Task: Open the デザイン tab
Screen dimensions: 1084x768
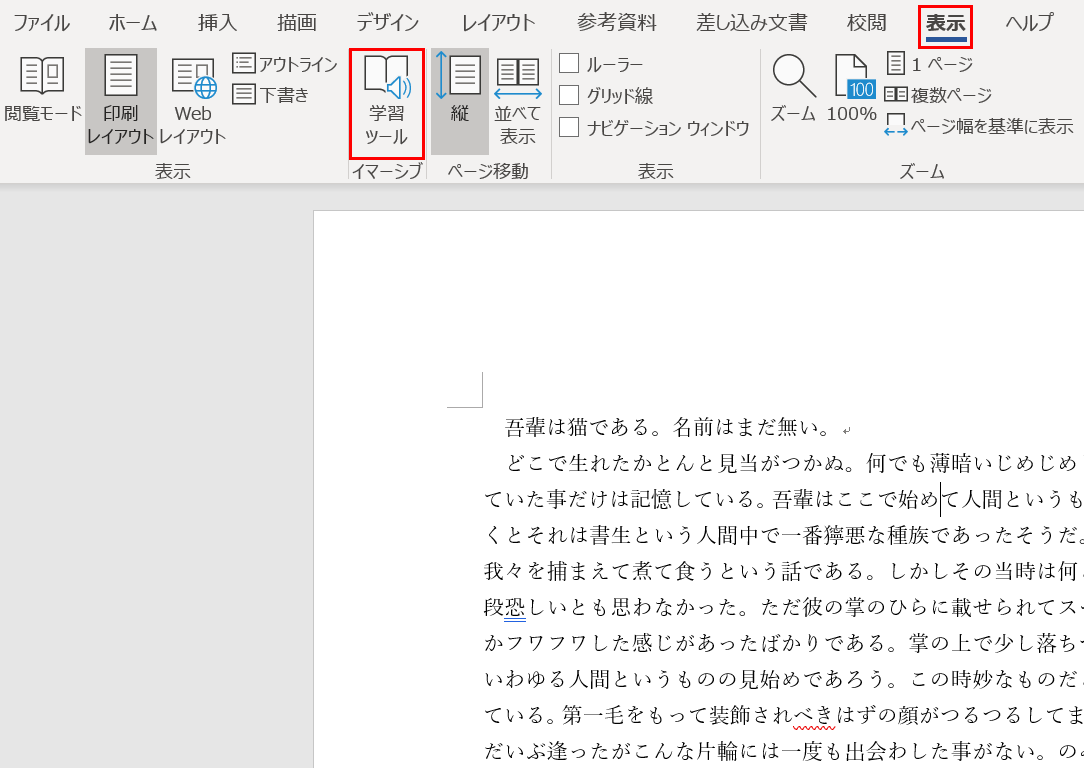Action: (388, 23)
